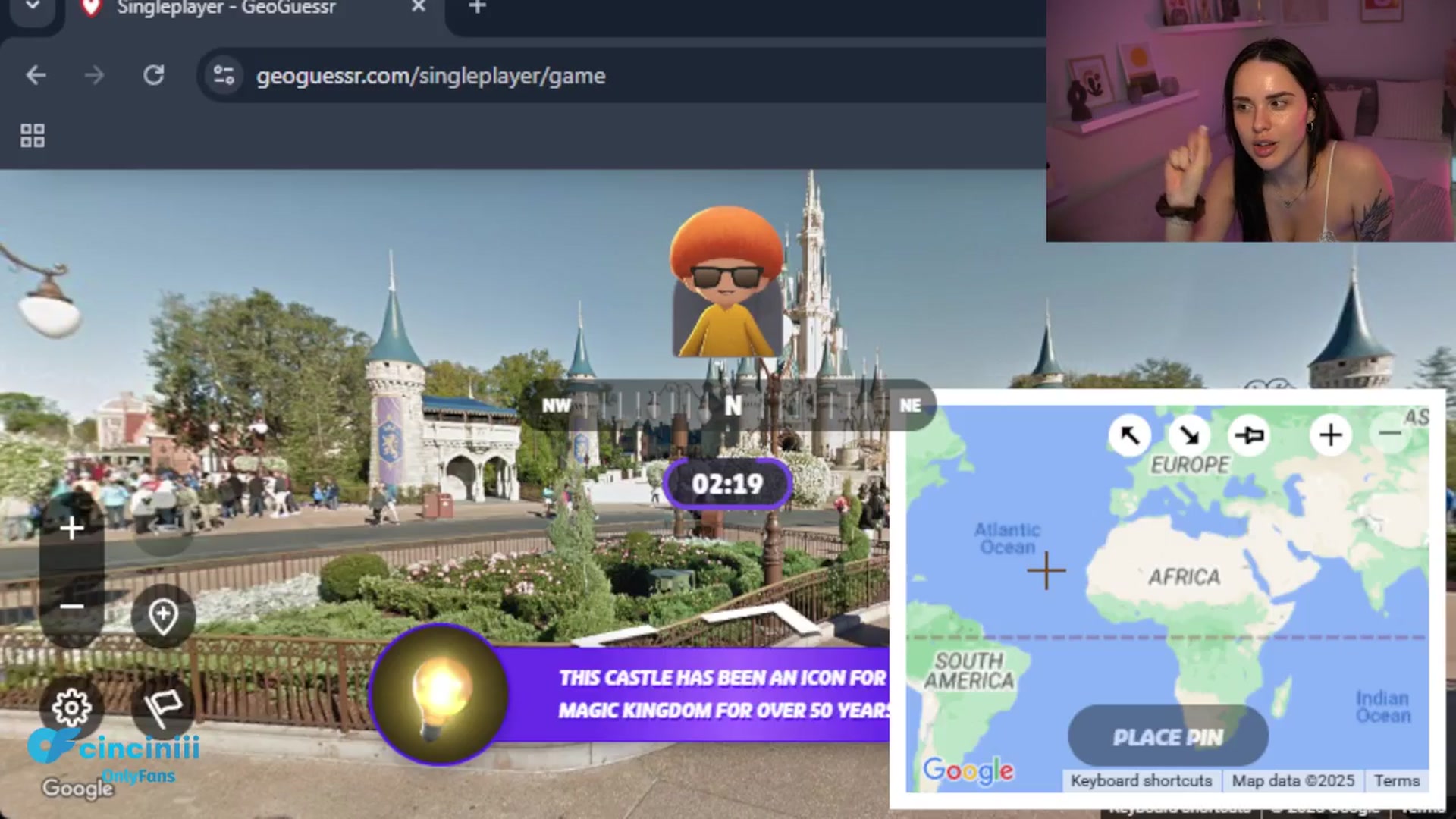Click the player avatar with sunglasses

coord(726,281)
